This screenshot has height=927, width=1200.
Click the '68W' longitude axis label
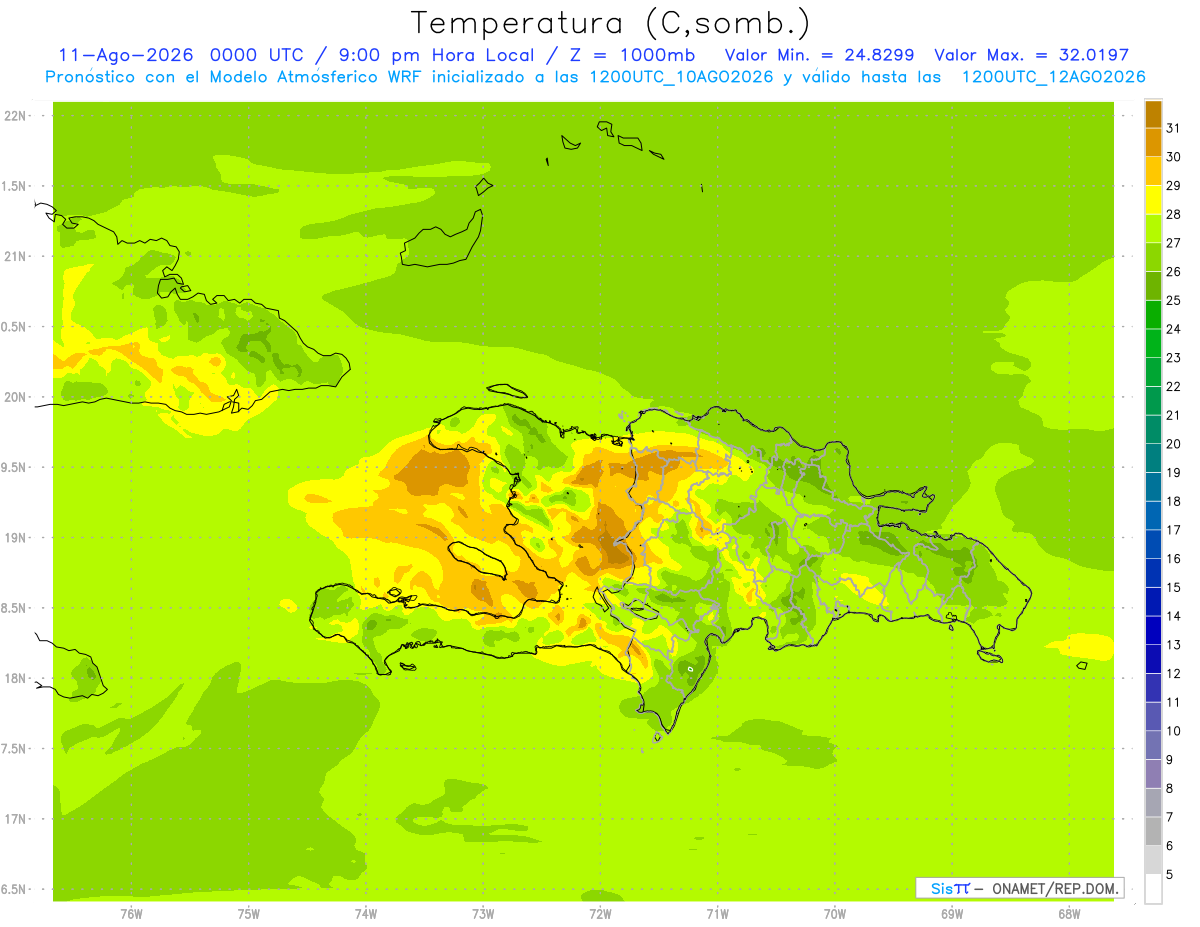[x=1069, y=914]
